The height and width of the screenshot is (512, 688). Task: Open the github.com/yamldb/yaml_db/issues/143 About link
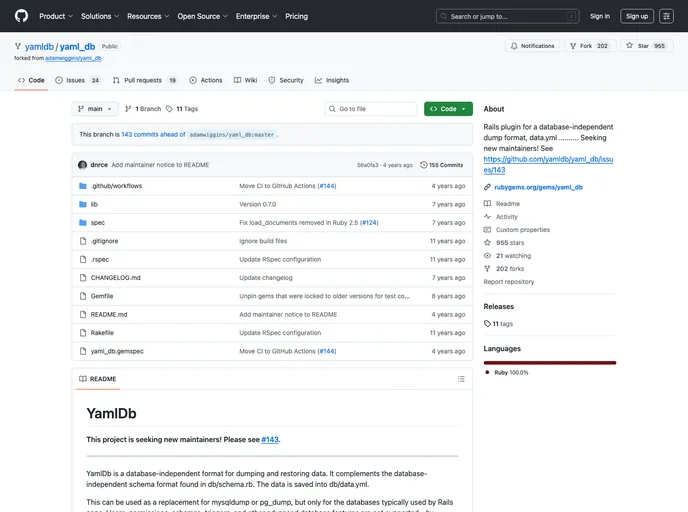pos(548,165)
